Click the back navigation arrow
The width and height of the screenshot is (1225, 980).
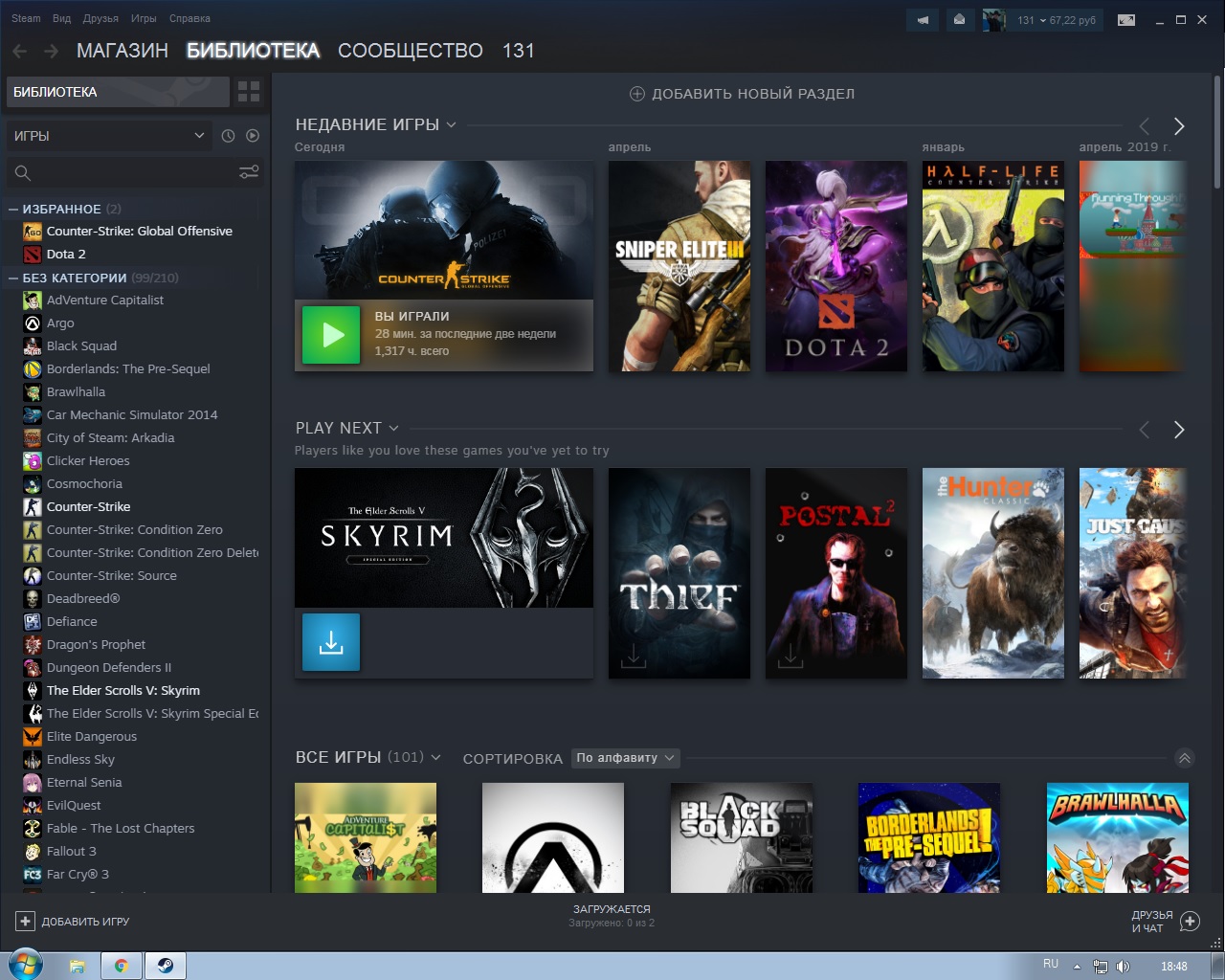coord(20,51)
